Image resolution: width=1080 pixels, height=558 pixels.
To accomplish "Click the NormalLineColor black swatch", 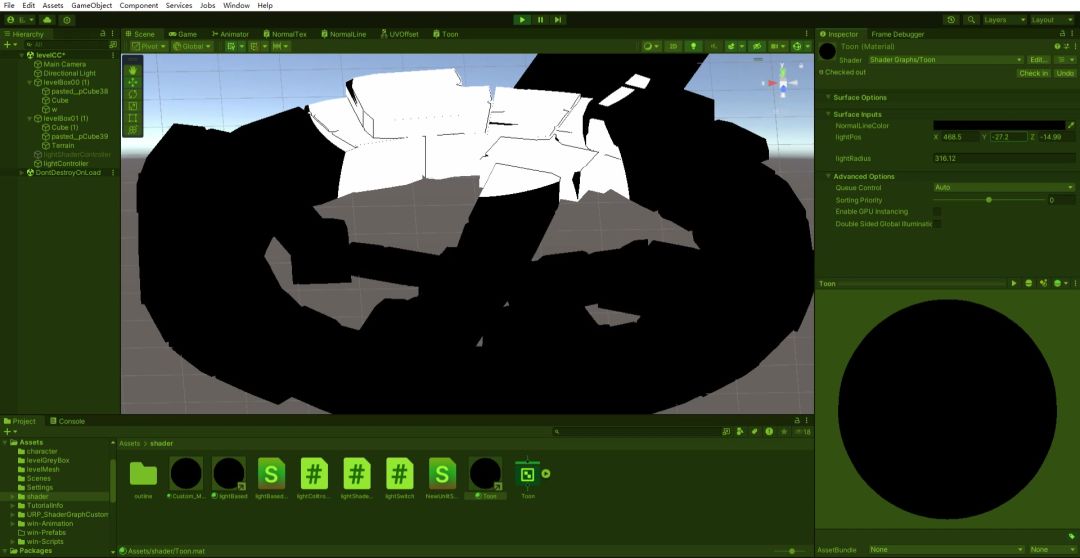I will (x=999, y=125).
